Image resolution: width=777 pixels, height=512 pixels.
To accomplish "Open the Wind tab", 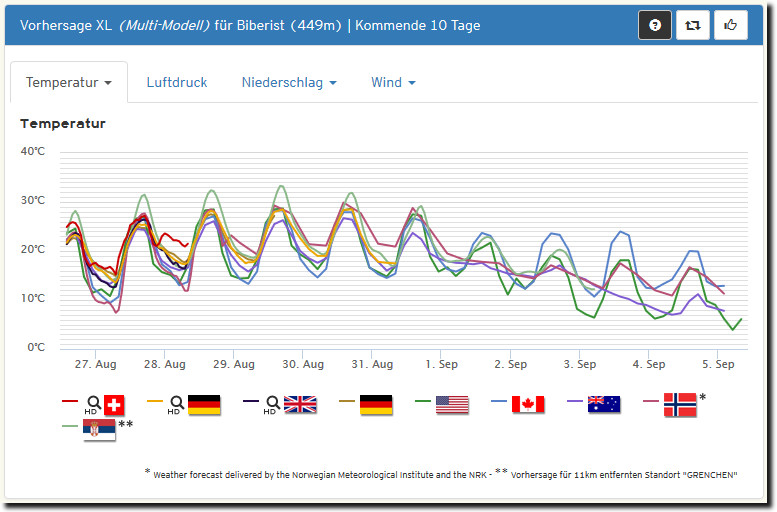I will point(393,82).
